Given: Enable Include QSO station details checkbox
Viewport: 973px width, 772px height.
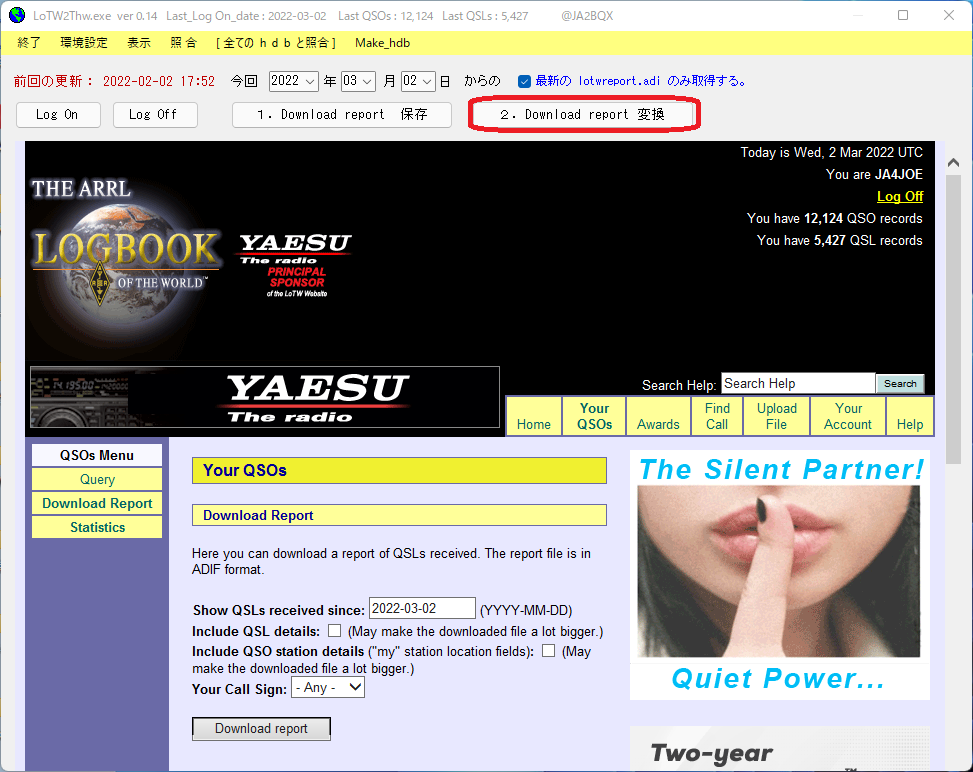Looking at the screenshot, I should tap(549, 650).
